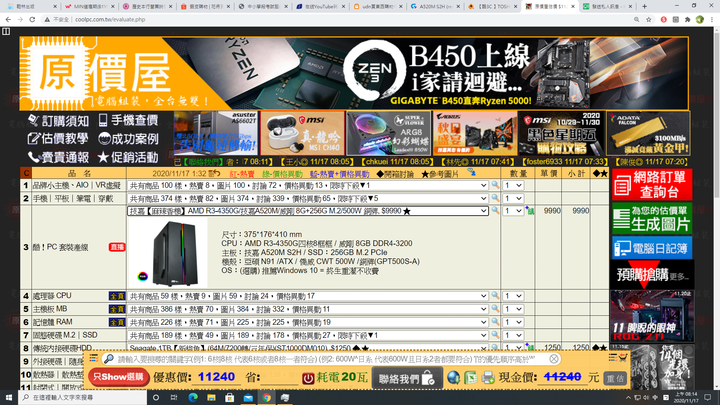Click the 重估 reset button
Viewport: 720px width, 405px height.
point(615,378)
